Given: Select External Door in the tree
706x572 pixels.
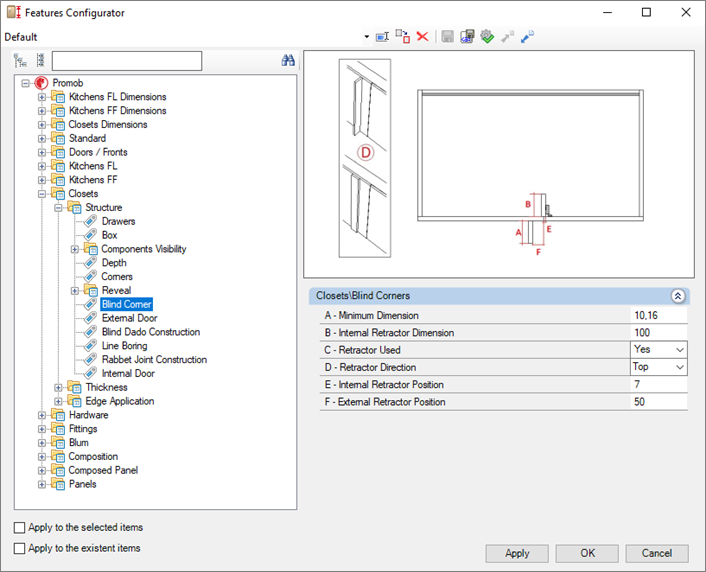Looking at the screenshot, I should click(128, 318).
